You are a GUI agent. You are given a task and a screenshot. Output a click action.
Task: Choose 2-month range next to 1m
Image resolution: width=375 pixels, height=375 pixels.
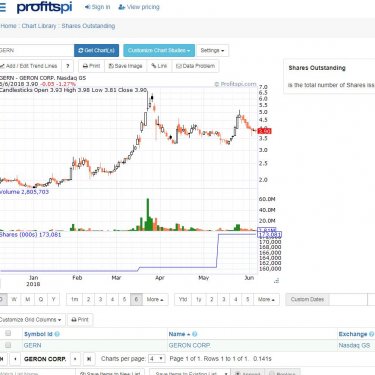point(89,299)
